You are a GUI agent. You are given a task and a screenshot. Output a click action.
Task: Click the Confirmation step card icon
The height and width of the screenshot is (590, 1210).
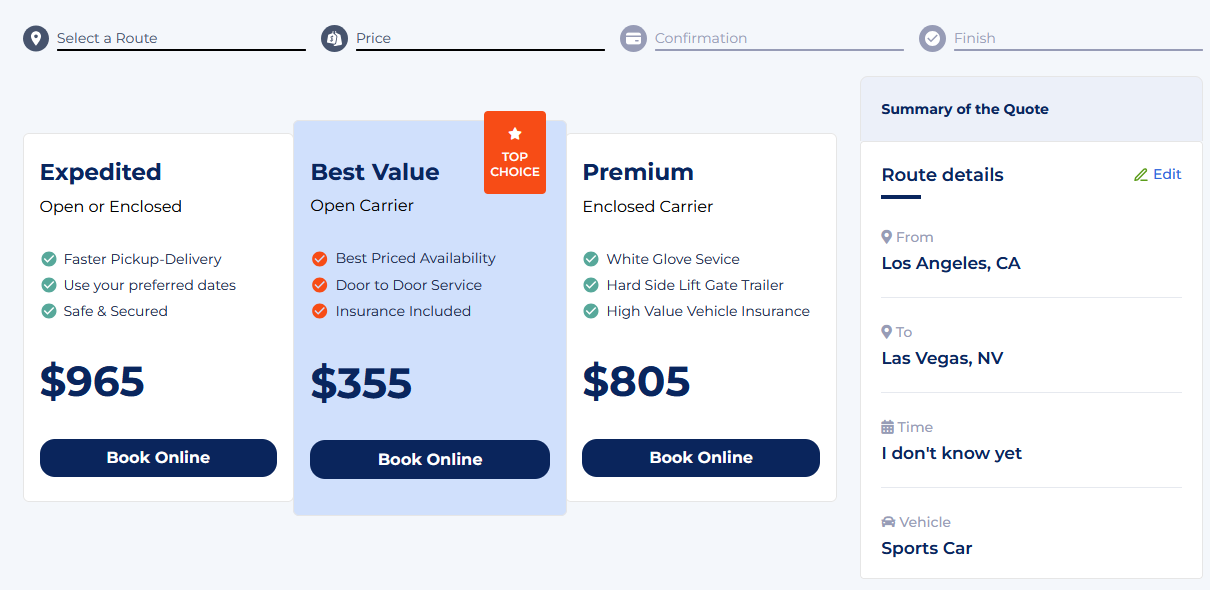click(633, 39)
